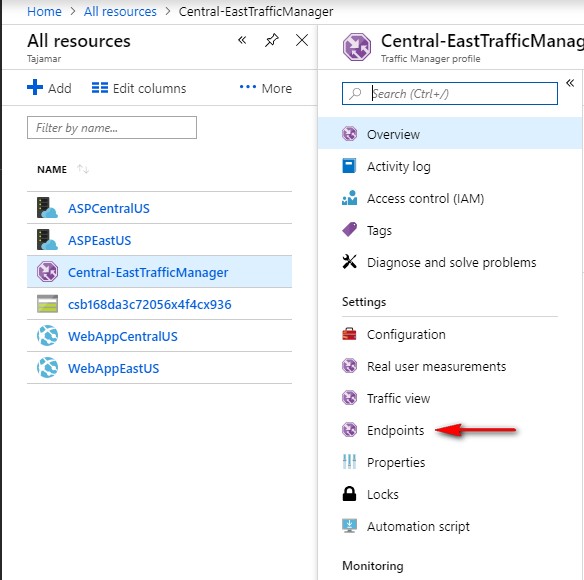Click the Central-EastTrafficManager breadcrumb text
The width and height of the screenshot is (584, 580).
coord(256,12)
